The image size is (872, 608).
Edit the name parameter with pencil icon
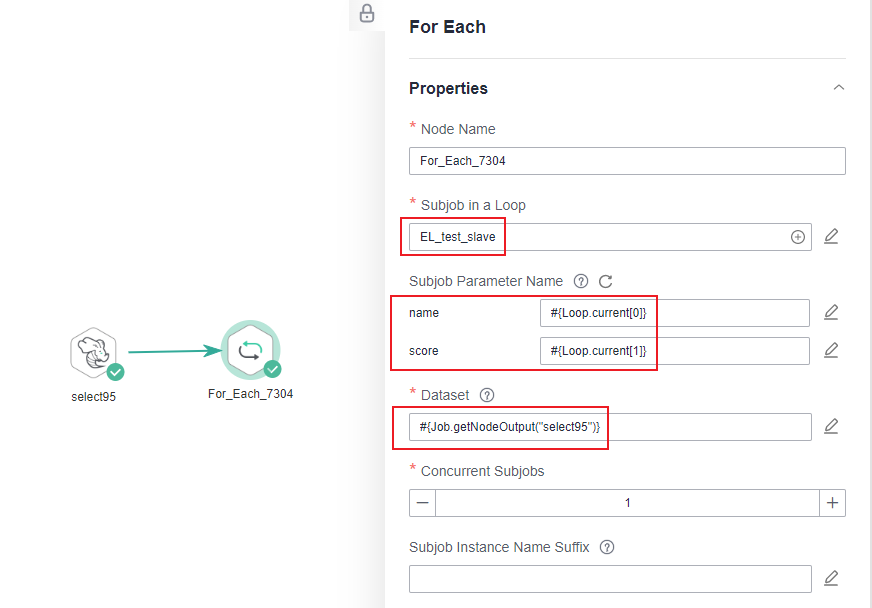click(x=831, y=313)
